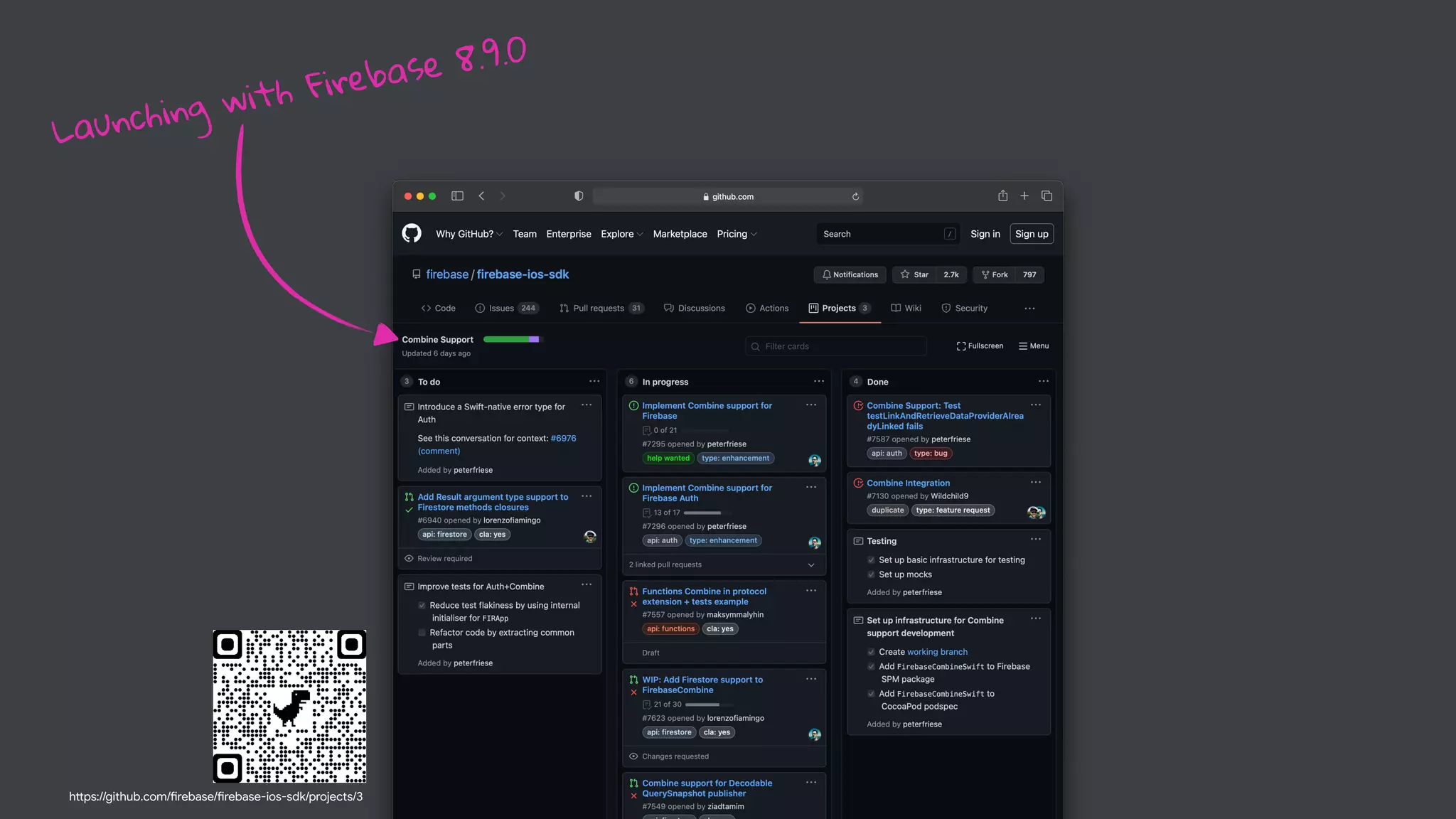
Task: Open In progress column options menu
Action: [x=819, y=381]
